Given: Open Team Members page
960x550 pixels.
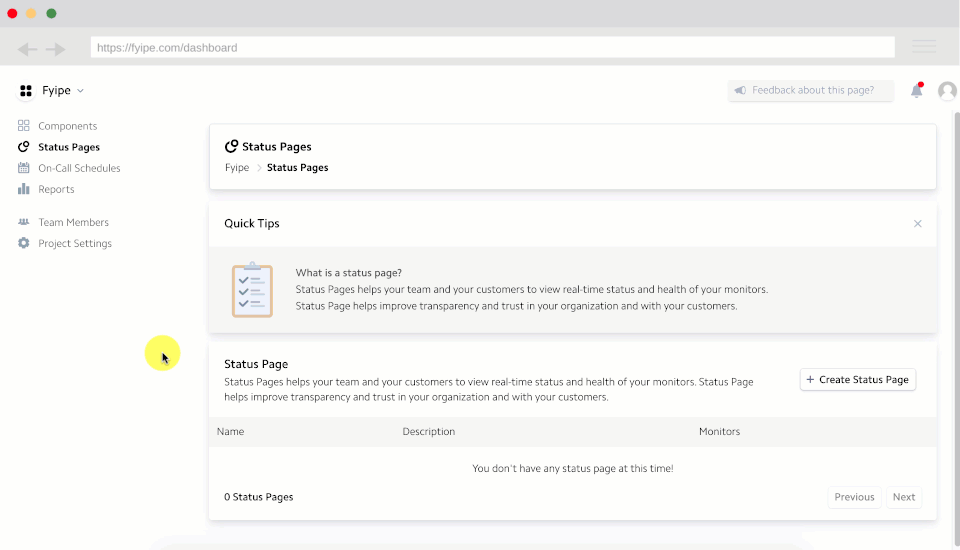Looking at the screenshot, I should coord(73,222).
